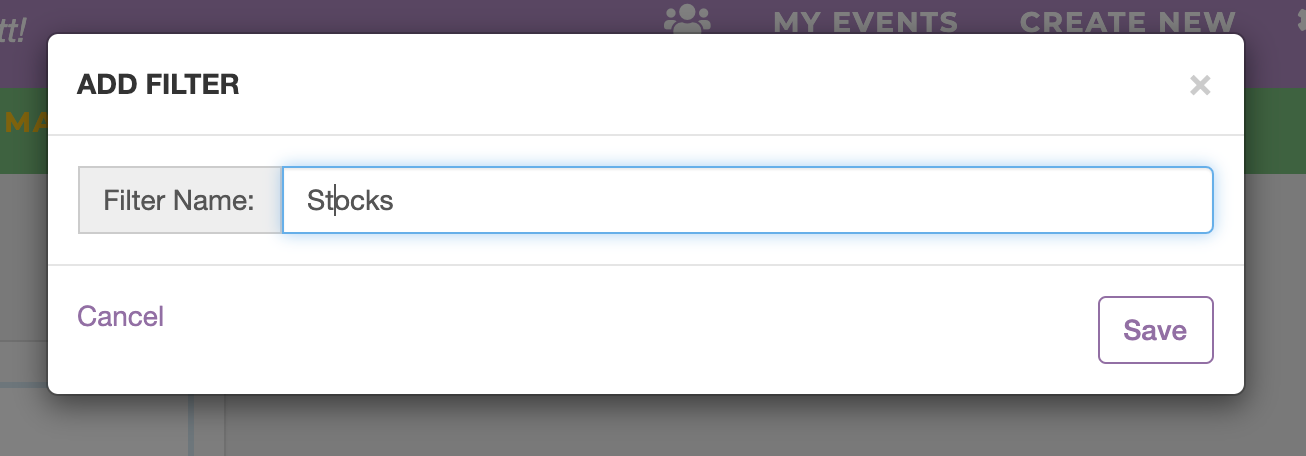Click the word Stocks in the field
The image size is (1306, 456).
click(x=350, y=200)
